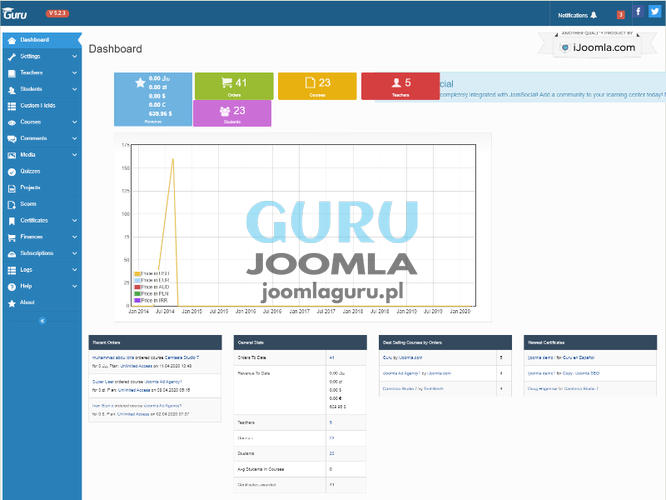Click the General Stats panel header
The width and height of the screenshot is (666, 500).
(x=300, y=342)
